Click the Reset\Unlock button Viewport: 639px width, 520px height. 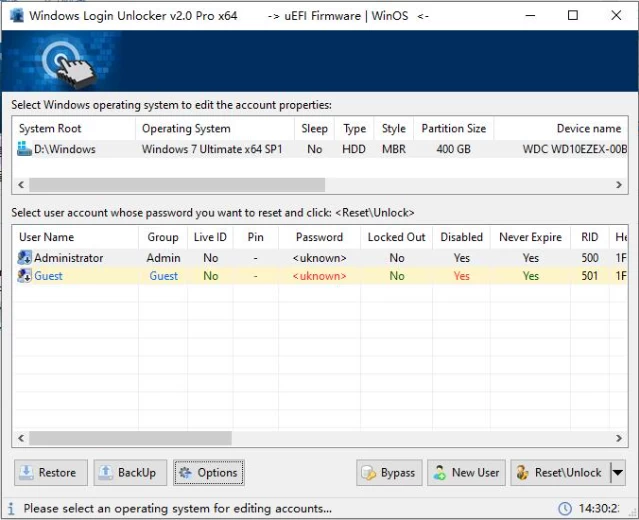[559, 473]
